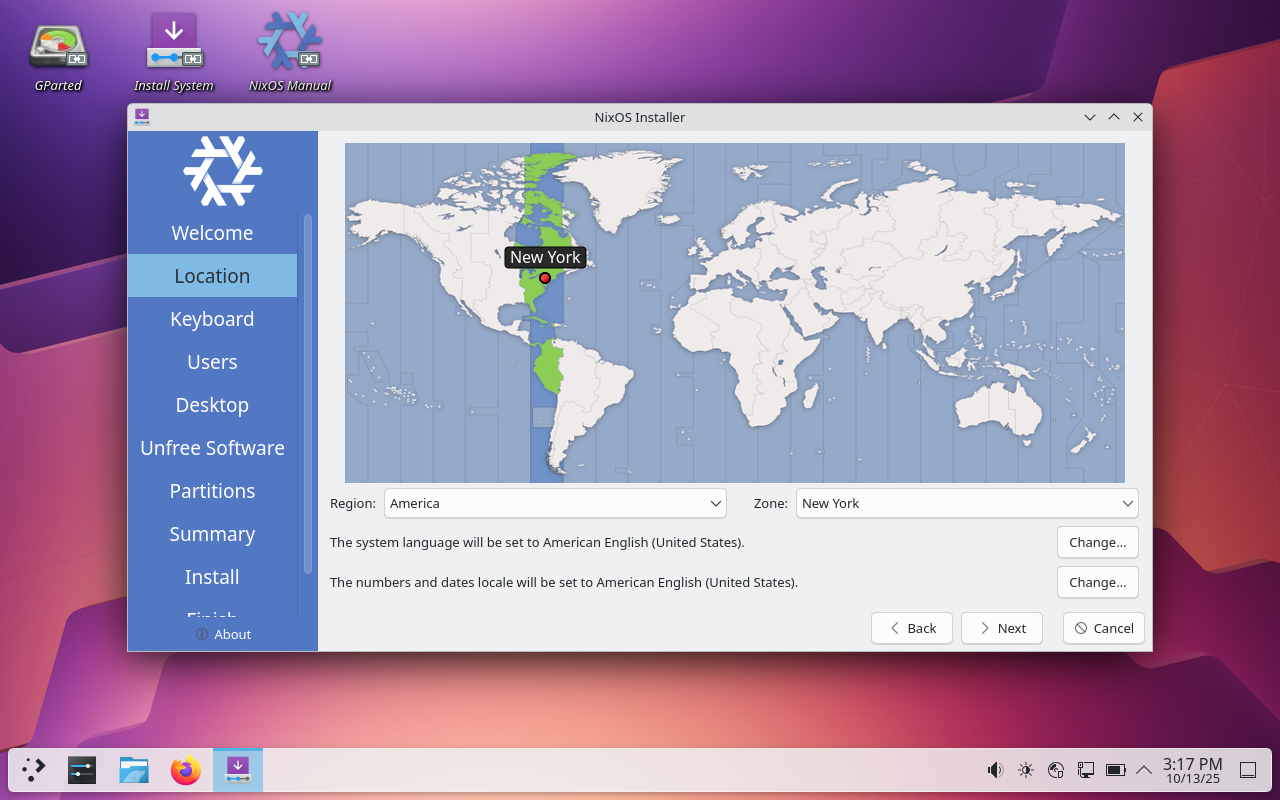This screenshot has height=800, width=1280.
Task: Open the NixOS Manual desktop shortcut
Action: (x=290, y=48)
